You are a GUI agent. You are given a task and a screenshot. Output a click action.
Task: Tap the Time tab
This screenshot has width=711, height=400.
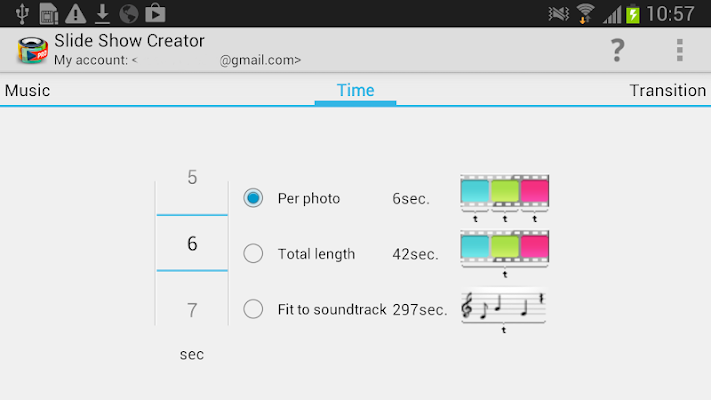tap(356, 90)
